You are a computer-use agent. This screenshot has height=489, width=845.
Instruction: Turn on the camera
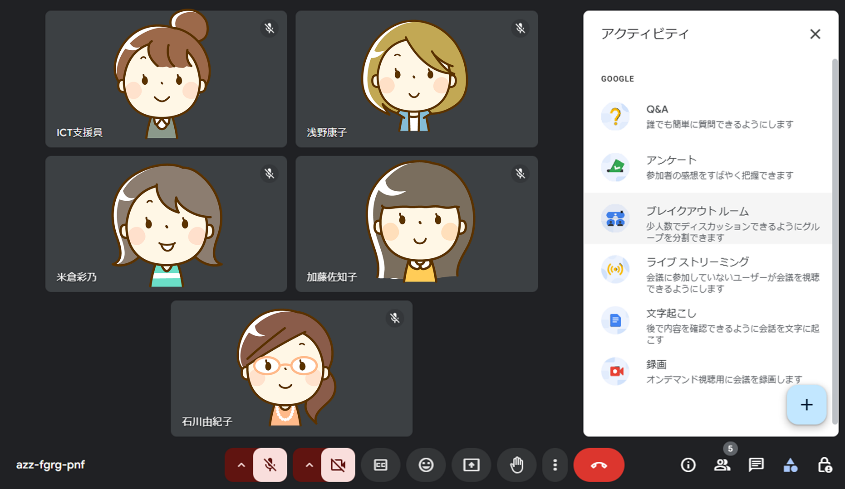(x=338, y=465)
